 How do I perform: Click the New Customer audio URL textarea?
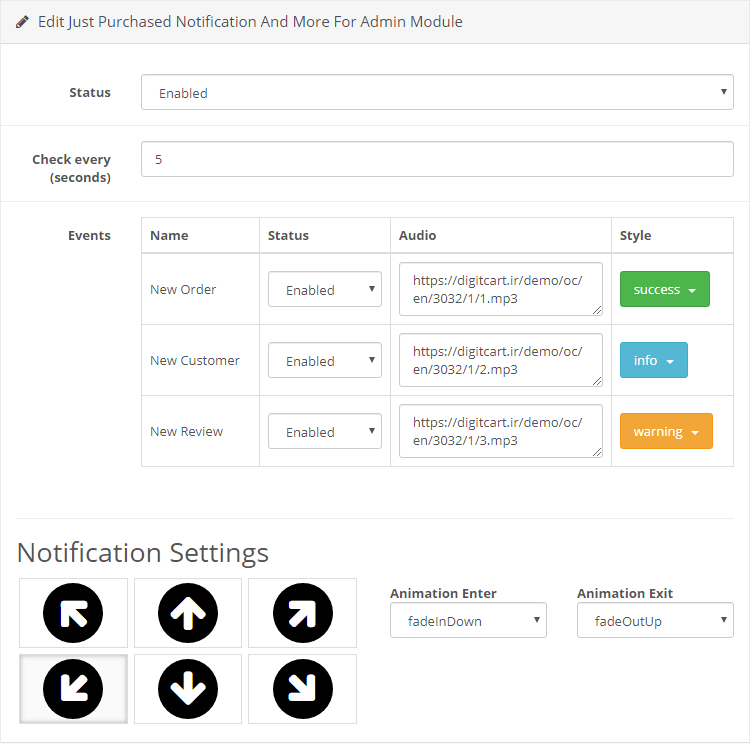[x=501, y=360]
